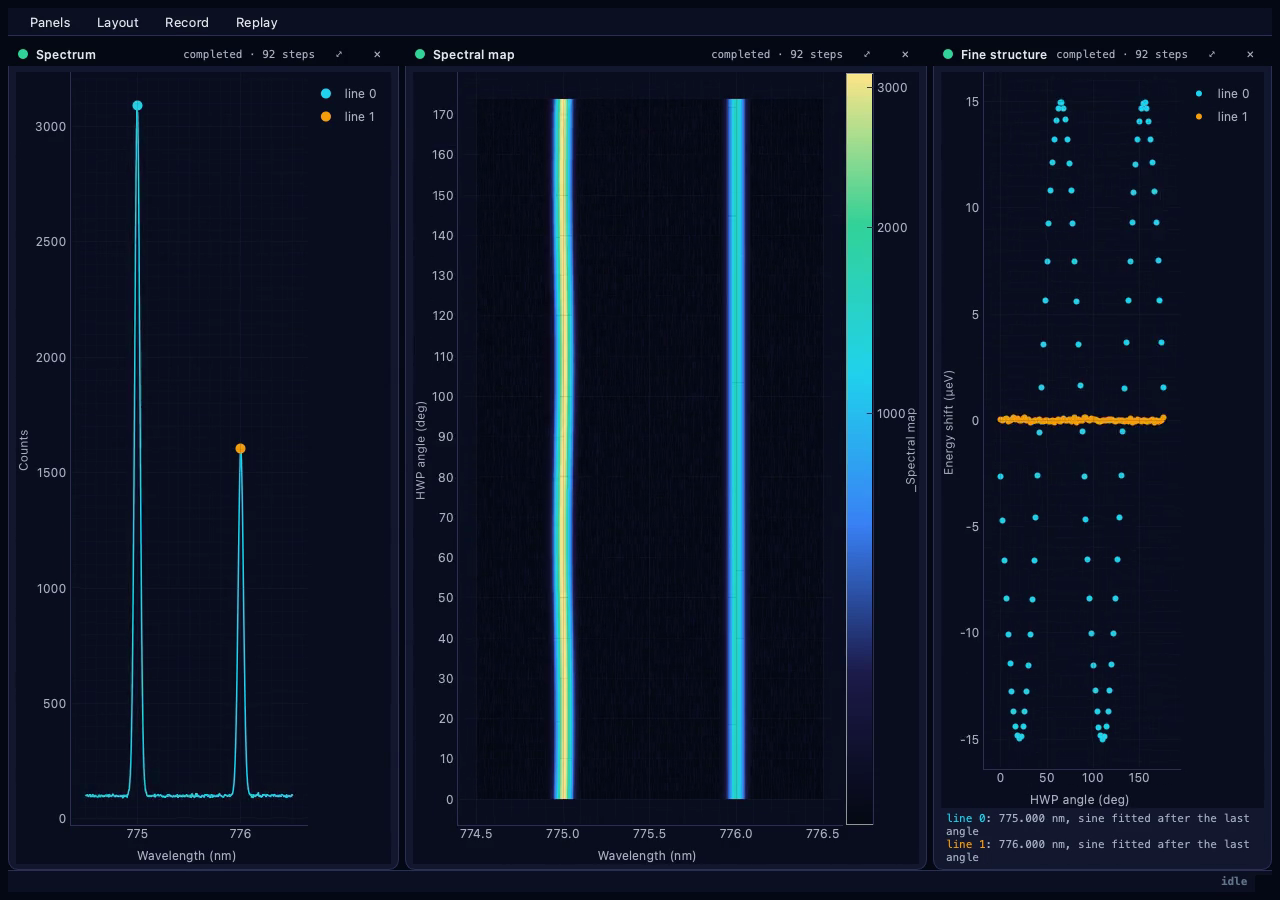Image resolution: width=1280 pixels, height=900 pixels.
Task: Click the green status dot beside Fine structure
Action: (x=948, y=54)
